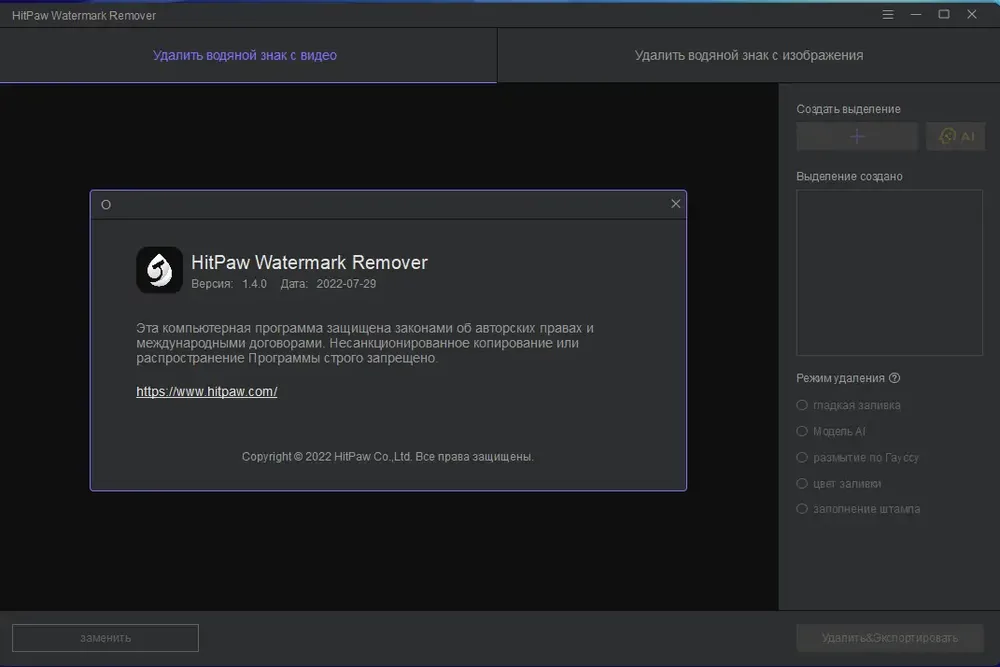Screen dimensions: 1000x667
Task: Close the HitPaw Watermark Remover window
Action: 972,15
